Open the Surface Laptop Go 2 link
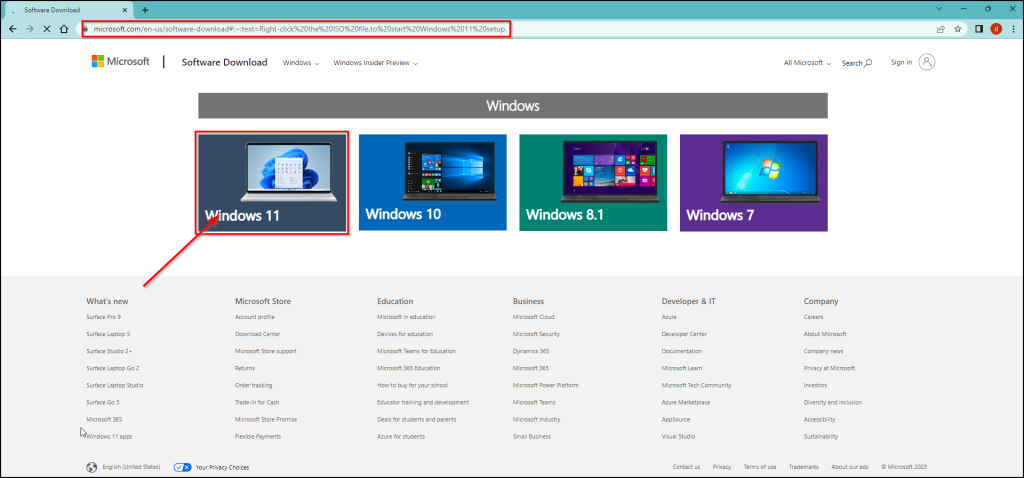The image size is (1024, 478). (112, 368)
